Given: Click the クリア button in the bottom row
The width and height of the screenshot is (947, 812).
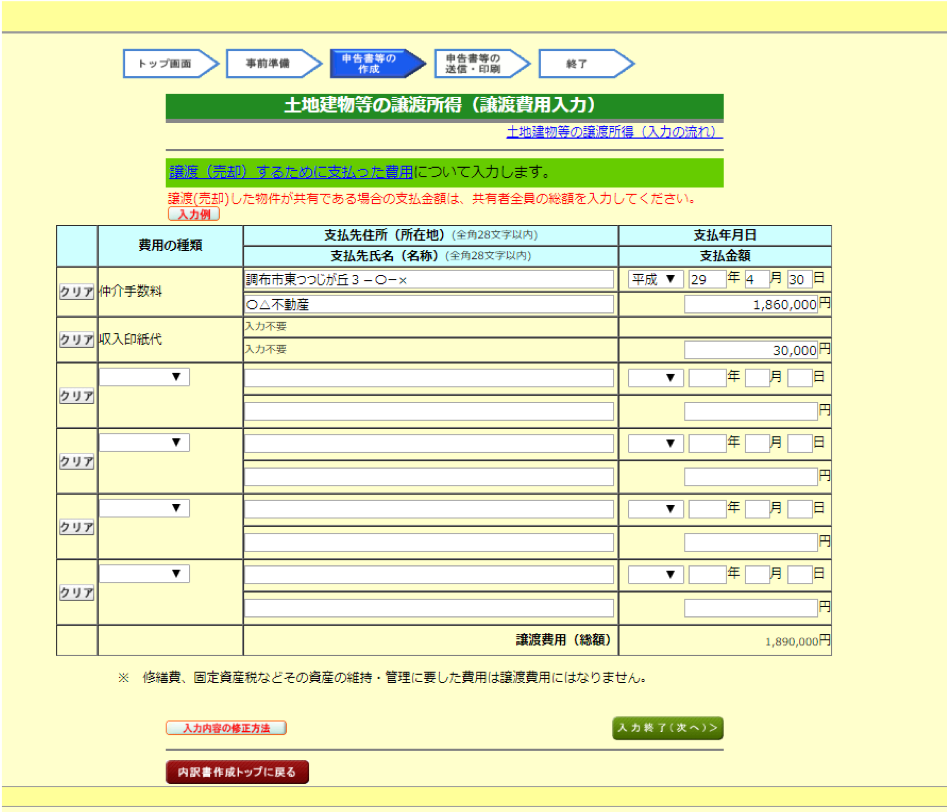Looking at the screenshot, I should pyautogui.click(x=75, y=592).
